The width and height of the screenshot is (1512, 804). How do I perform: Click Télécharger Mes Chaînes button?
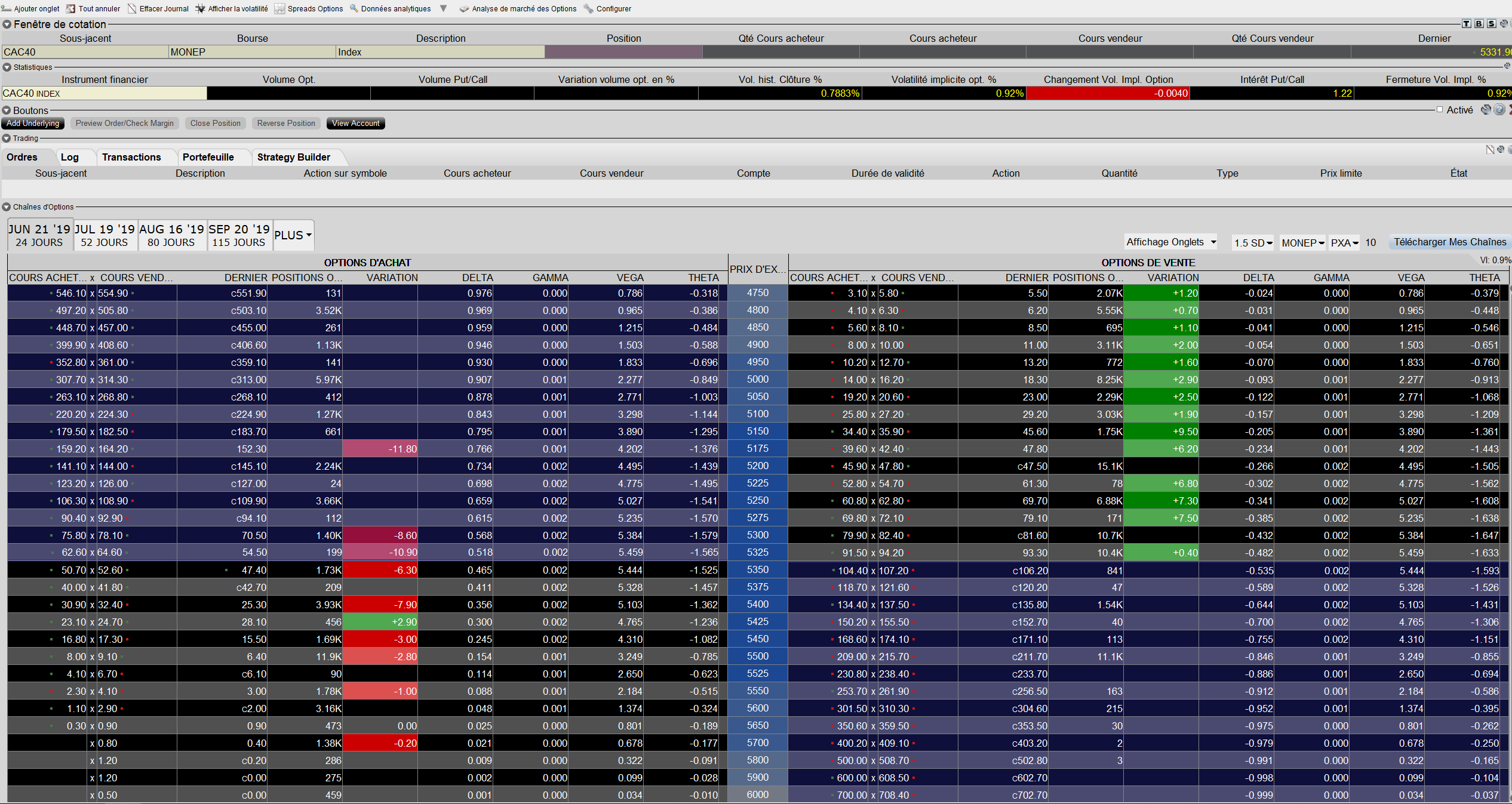pos(1450,242)
